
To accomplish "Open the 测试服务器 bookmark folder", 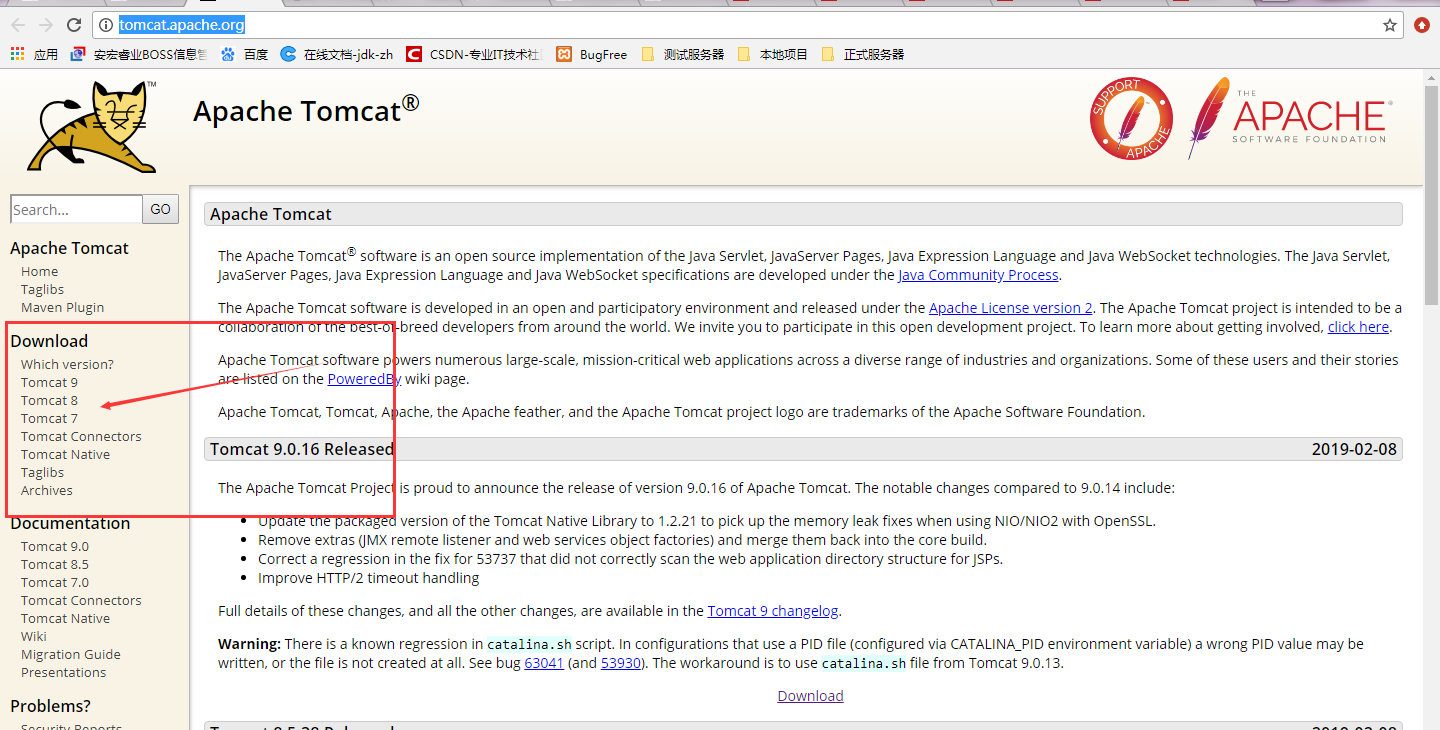I will pos(682,54).
